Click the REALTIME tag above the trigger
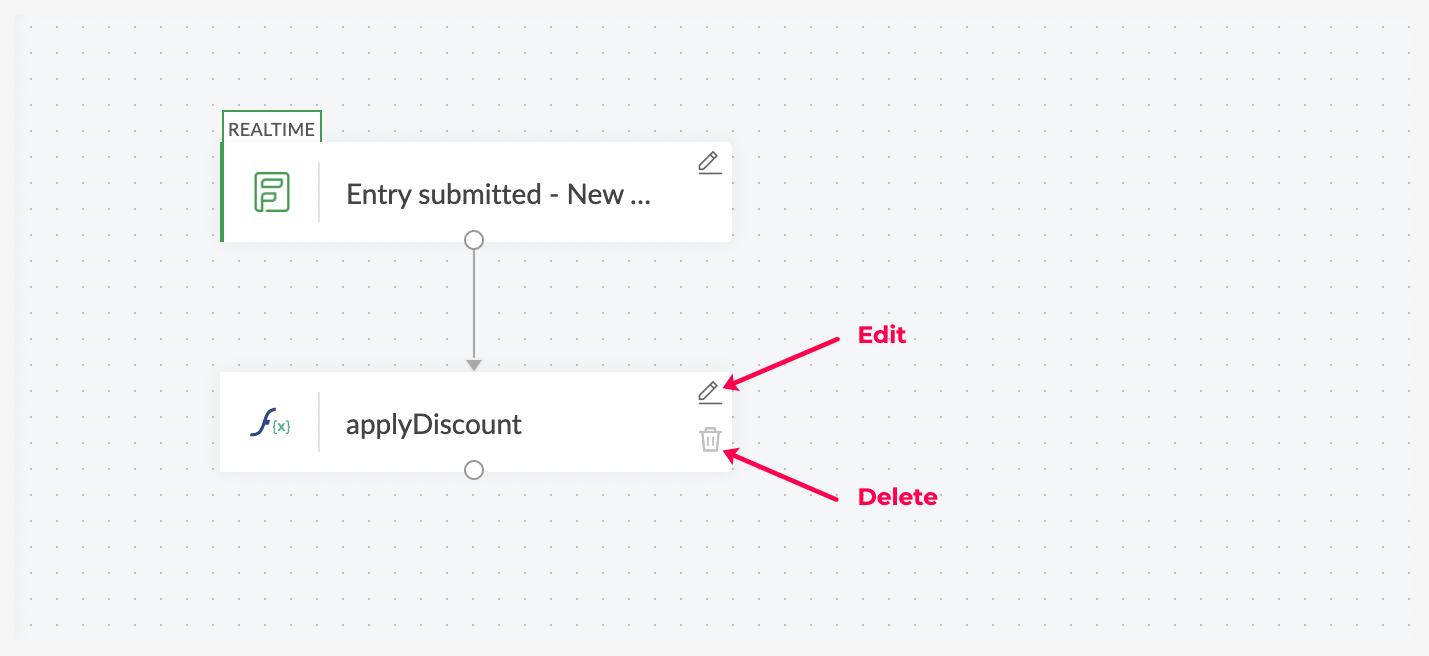 (271, 129)
